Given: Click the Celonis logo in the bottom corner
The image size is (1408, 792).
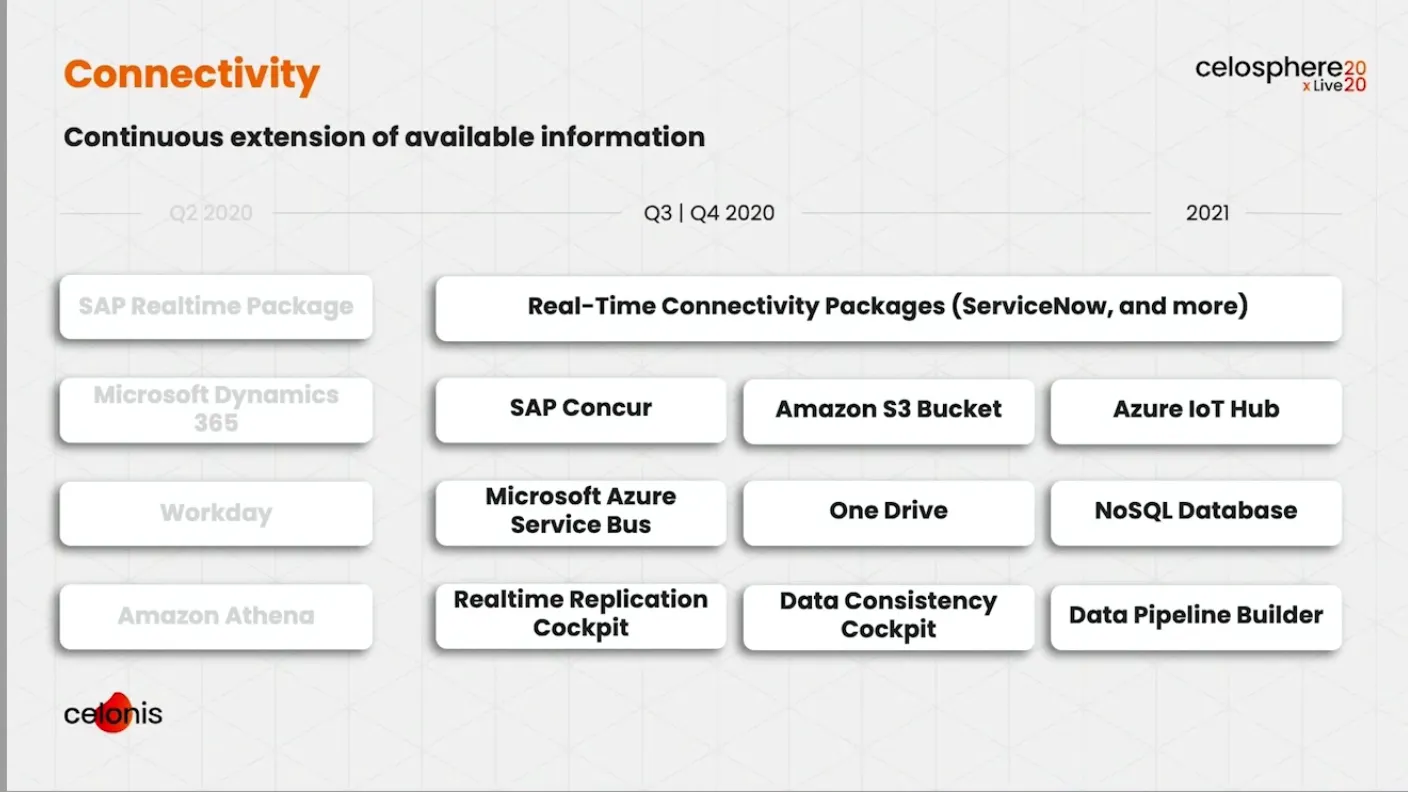Looking at the screenshot, I should coord(113,713).
